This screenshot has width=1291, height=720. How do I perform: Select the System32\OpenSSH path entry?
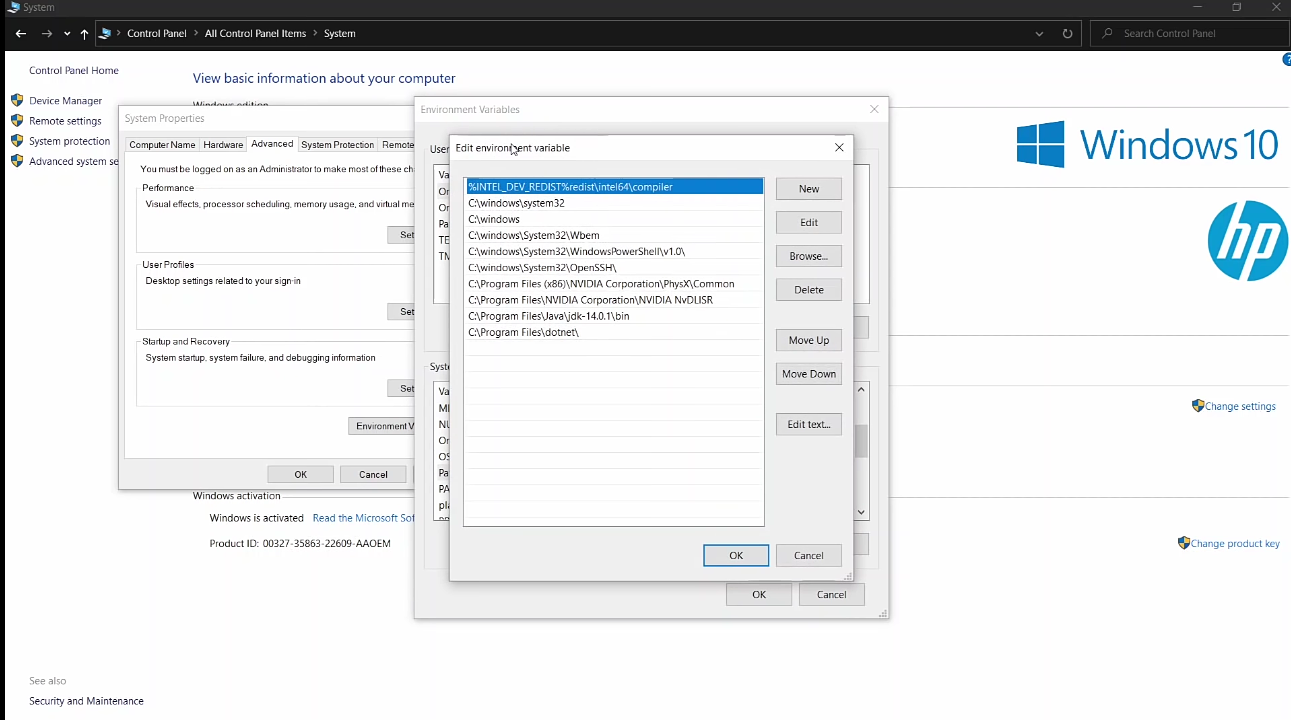pos(614,267)
